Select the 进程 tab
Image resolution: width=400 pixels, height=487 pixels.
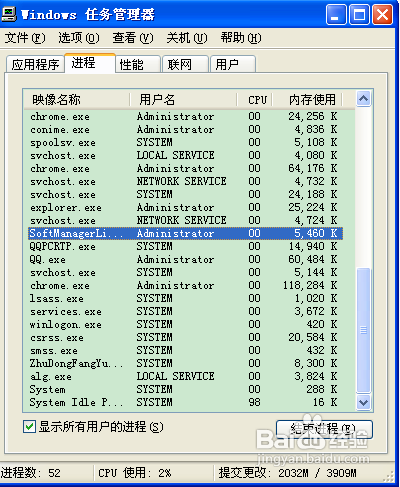click(x=90, y=63)
